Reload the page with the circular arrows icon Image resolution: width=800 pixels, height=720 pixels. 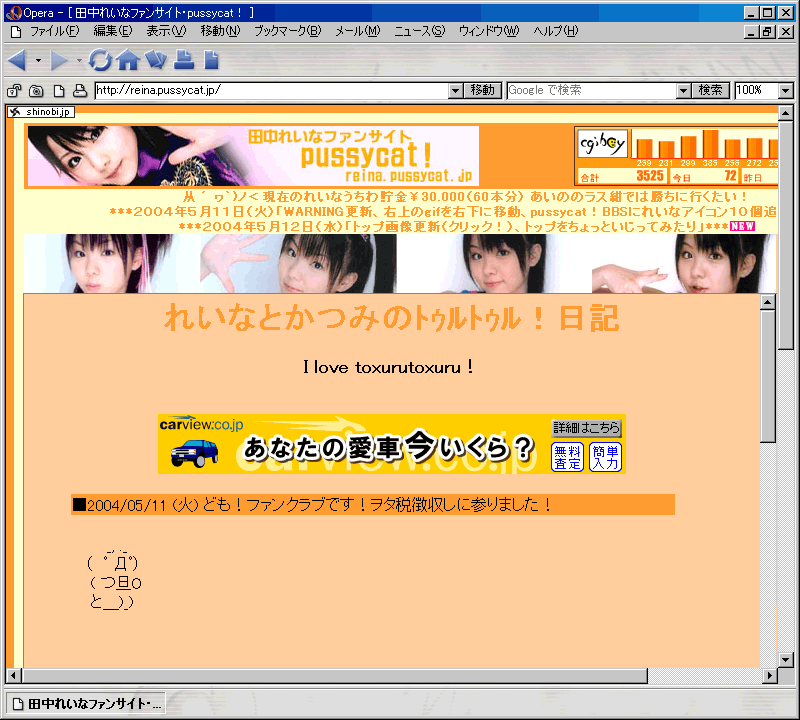point(100,60)
